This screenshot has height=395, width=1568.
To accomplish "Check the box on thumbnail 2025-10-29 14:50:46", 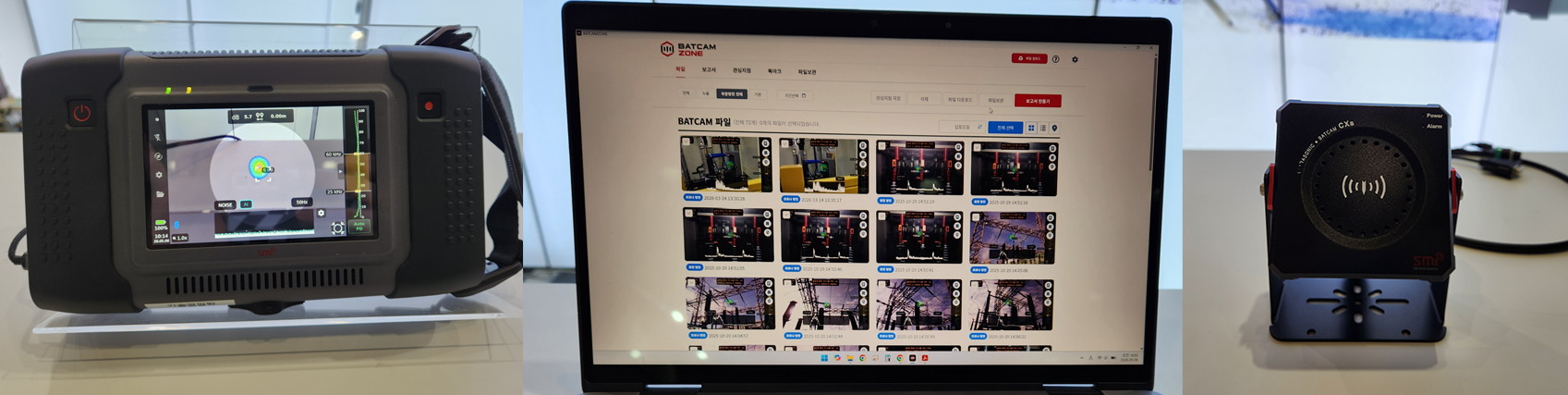I will click(x=786, y=215).
